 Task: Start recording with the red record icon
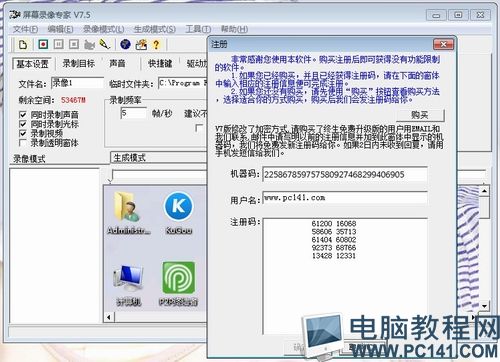43,44
